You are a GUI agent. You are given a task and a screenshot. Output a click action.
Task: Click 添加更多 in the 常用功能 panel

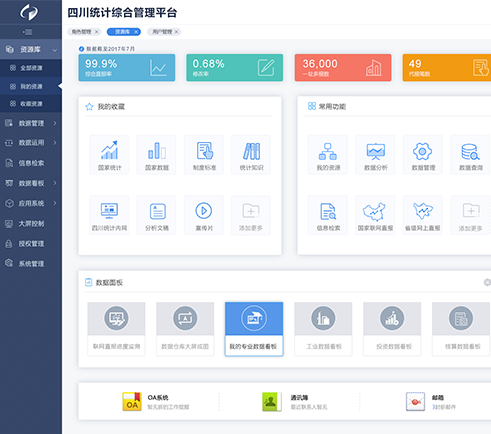(470, 215)
